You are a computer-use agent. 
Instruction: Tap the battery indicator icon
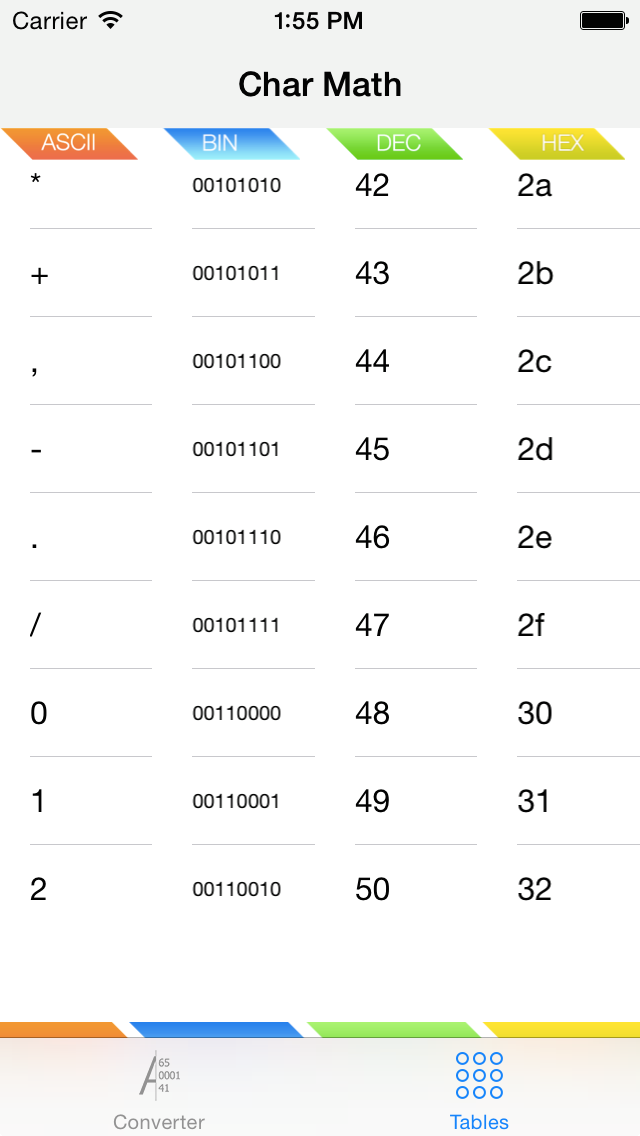point(604,21)
